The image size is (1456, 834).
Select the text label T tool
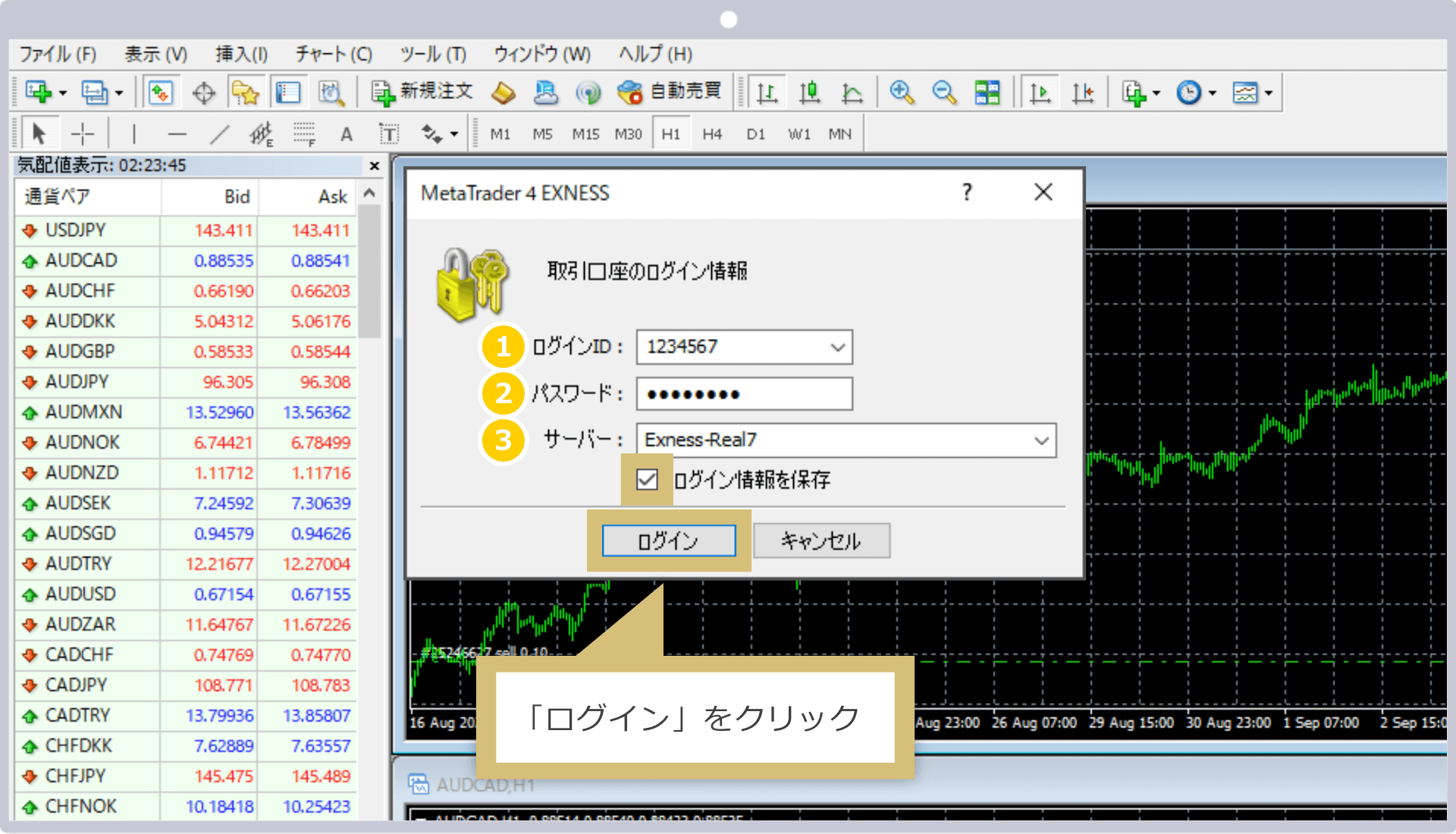click(389, 134)
